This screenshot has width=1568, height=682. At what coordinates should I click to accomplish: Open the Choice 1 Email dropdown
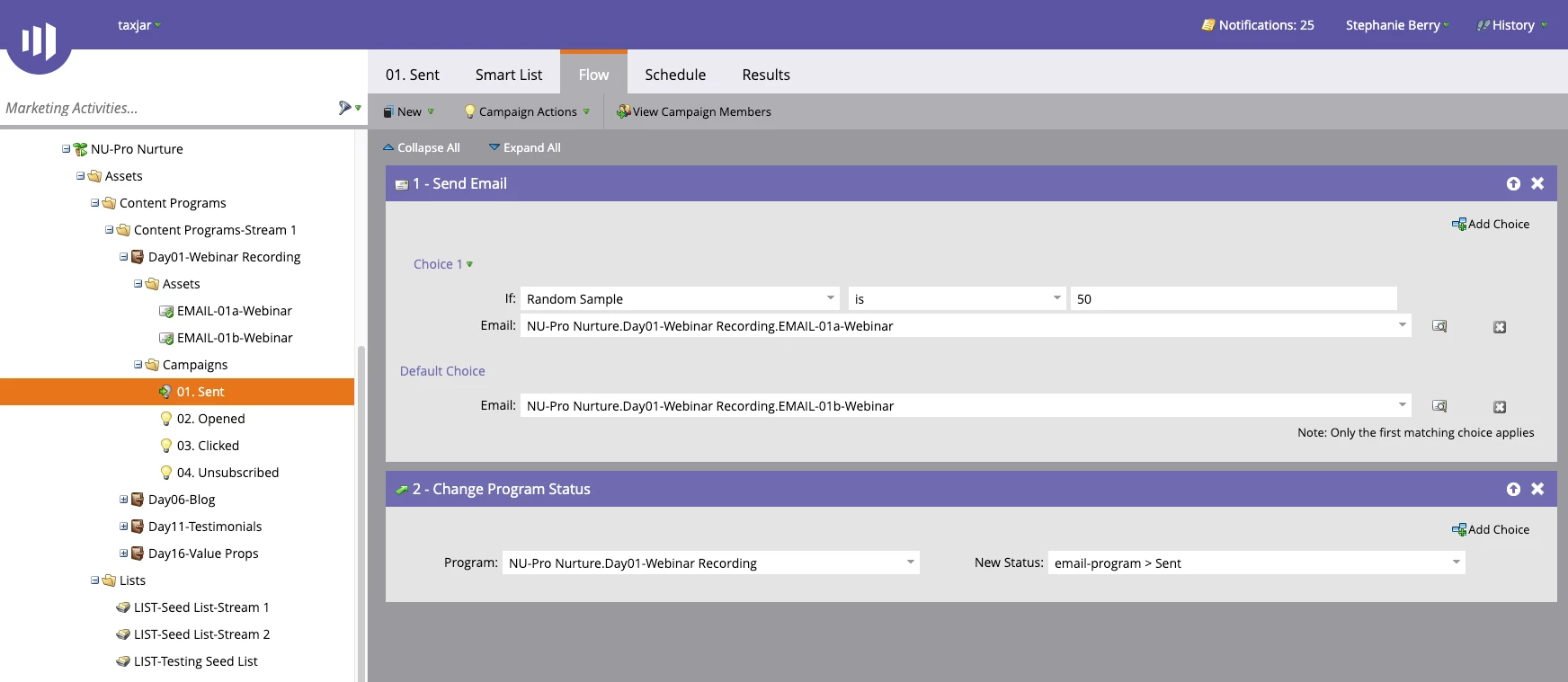pyautogui.click(x=1403, y=325)
